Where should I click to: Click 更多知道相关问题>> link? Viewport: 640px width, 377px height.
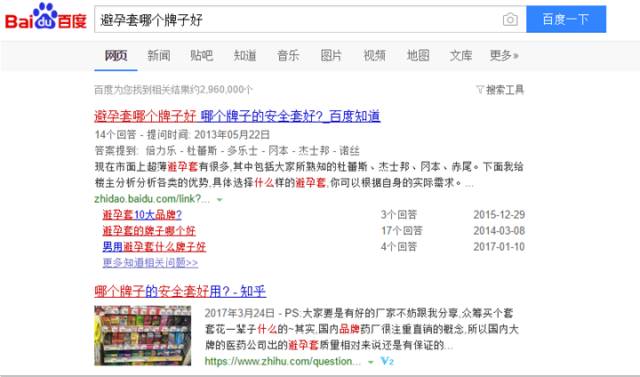(x=150, y=262)
